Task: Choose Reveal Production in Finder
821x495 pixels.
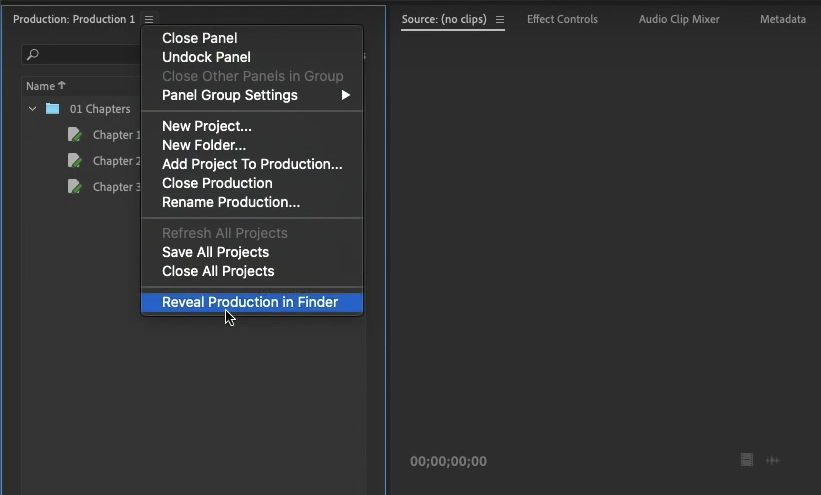Action: coord(250,302)
